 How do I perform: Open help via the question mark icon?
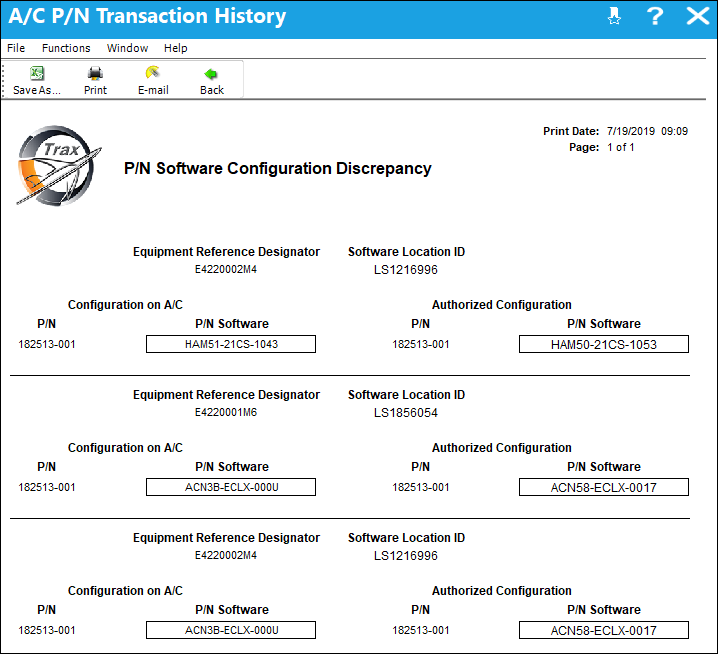click(x=655, y=16)
